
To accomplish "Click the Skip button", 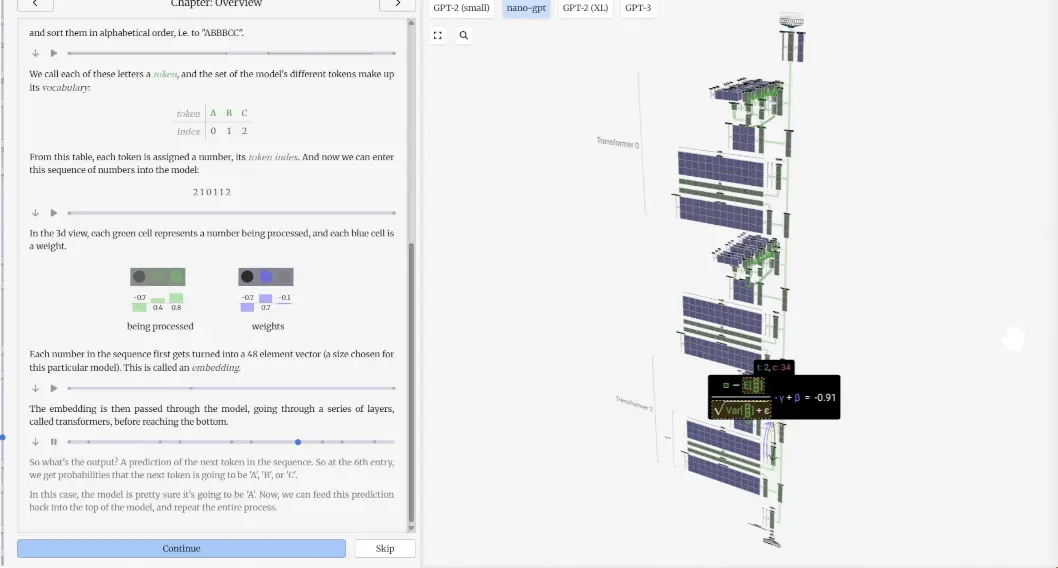I will click(x=384, y=548).
